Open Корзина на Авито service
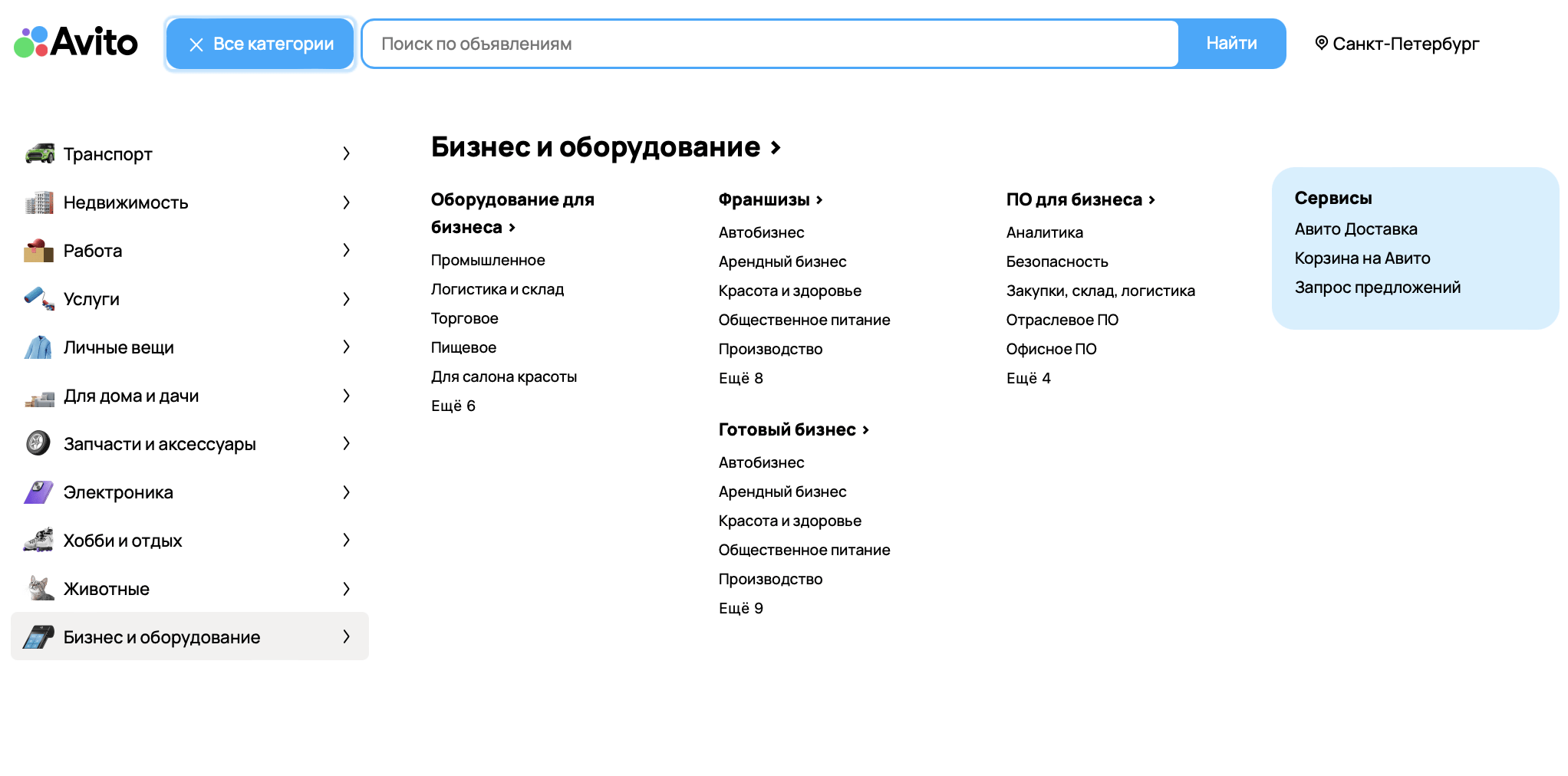The height and width of the screenshot is (776, 1568). tap(1362, 258)
